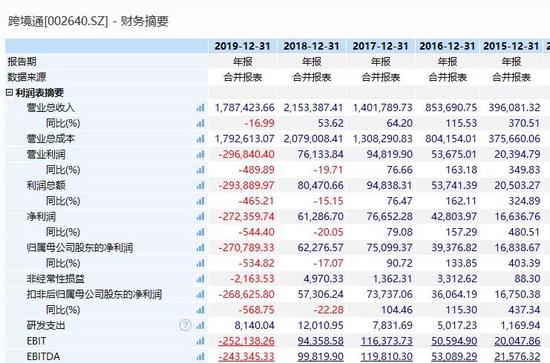Image resolution: width=550 pixels, height=363 pixels.
Task: Open chart icon for 营业总收入 row
Action: coord(200,108)
